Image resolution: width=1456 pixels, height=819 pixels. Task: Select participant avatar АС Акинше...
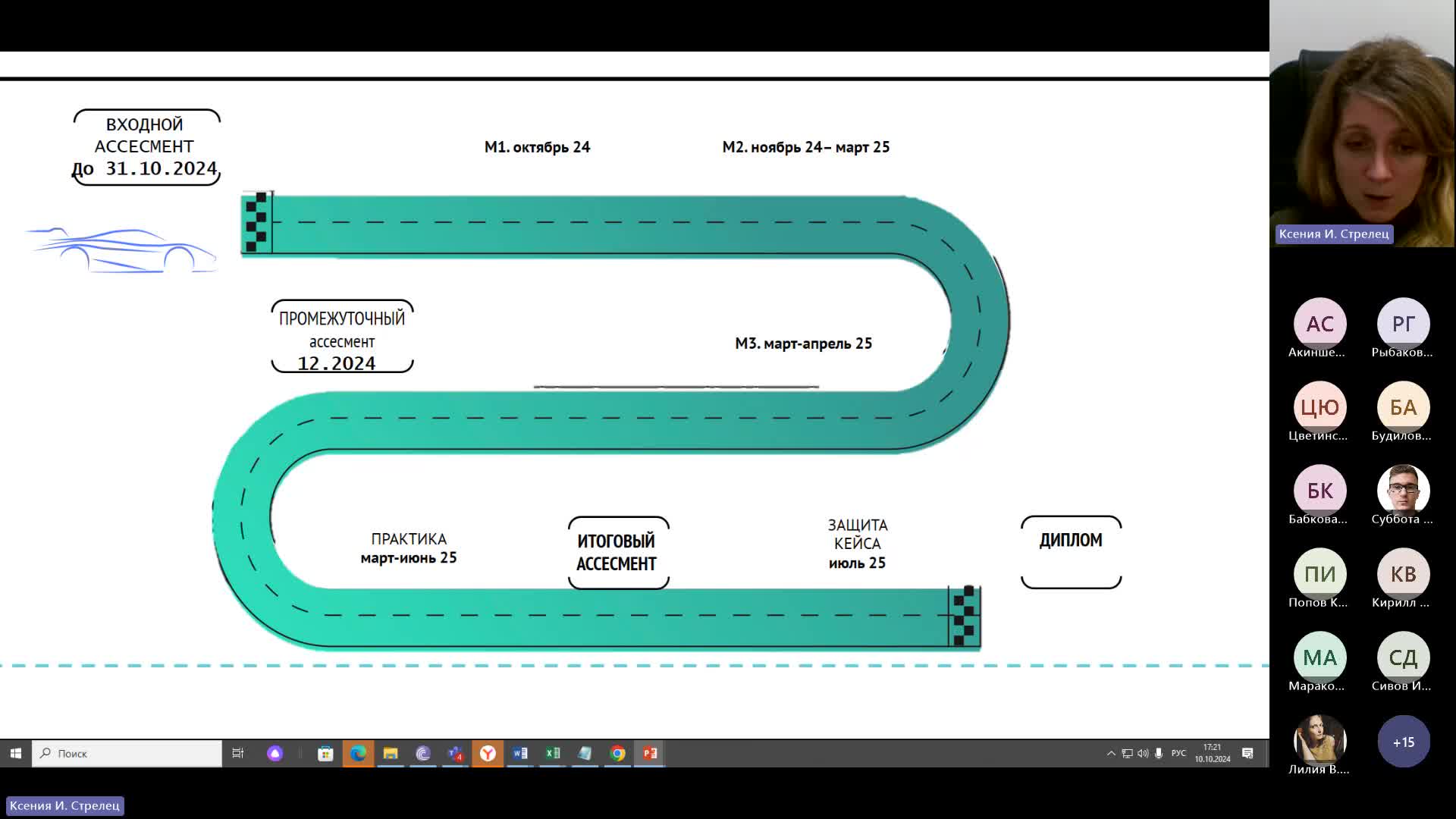(1319, 324)
